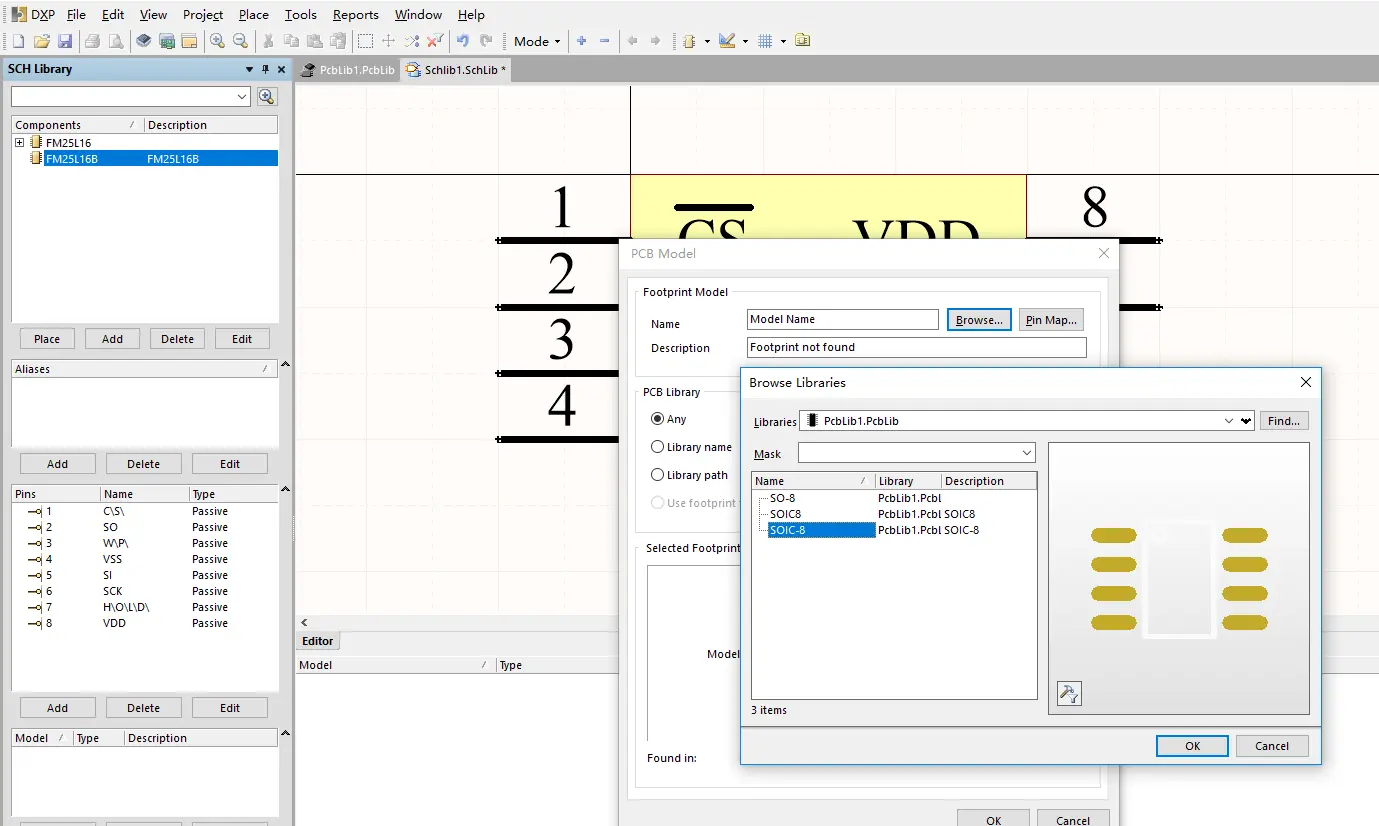Screen dimensions: 1379x826
Task: Select the Any radio button
Action: click(x=657, y=419)
